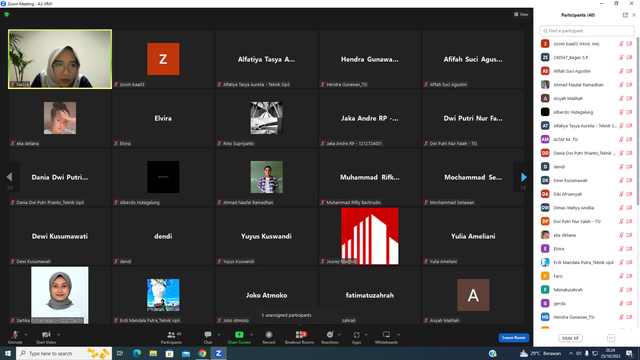The image size is (640, 360).
Task: Open the Participants panel toolbar icon
Action: coord(171,335)
